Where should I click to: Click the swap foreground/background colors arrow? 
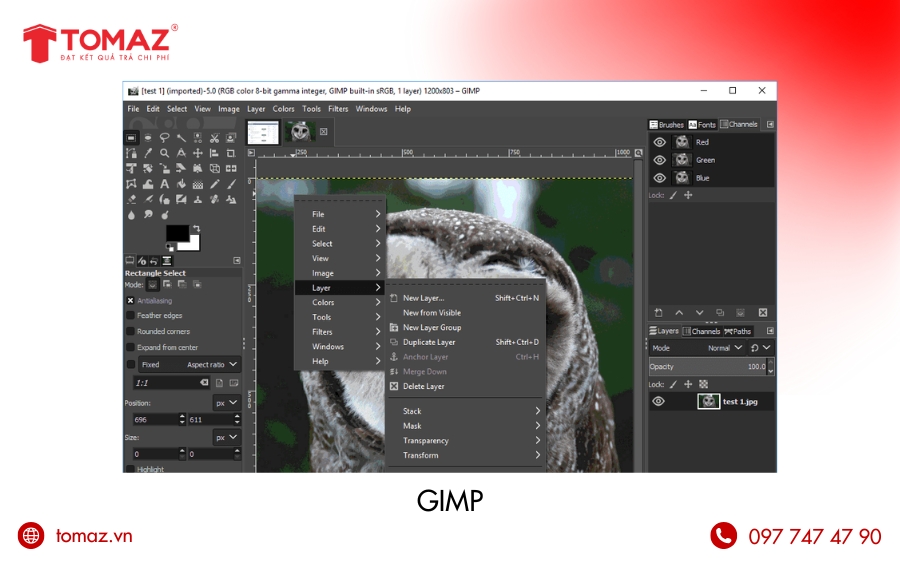pyautogui.click(x=197, y=229)
